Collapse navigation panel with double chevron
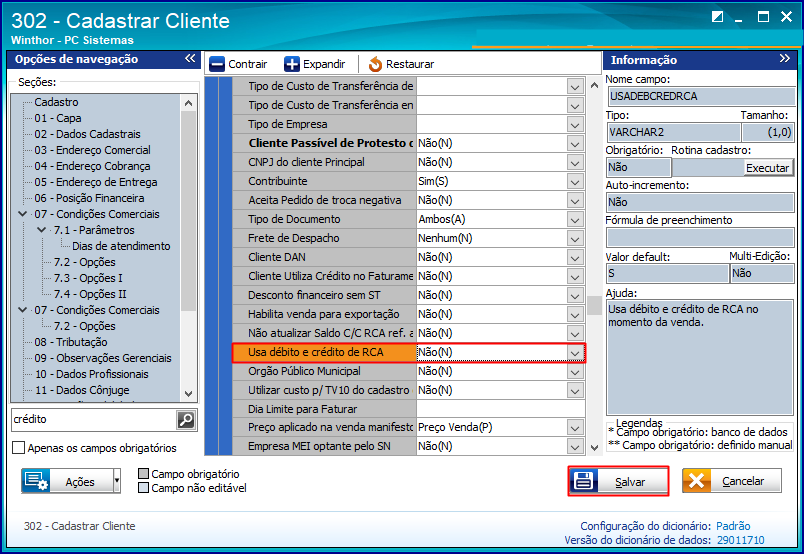This screenshot has height=554, width=804. point(190,58)
